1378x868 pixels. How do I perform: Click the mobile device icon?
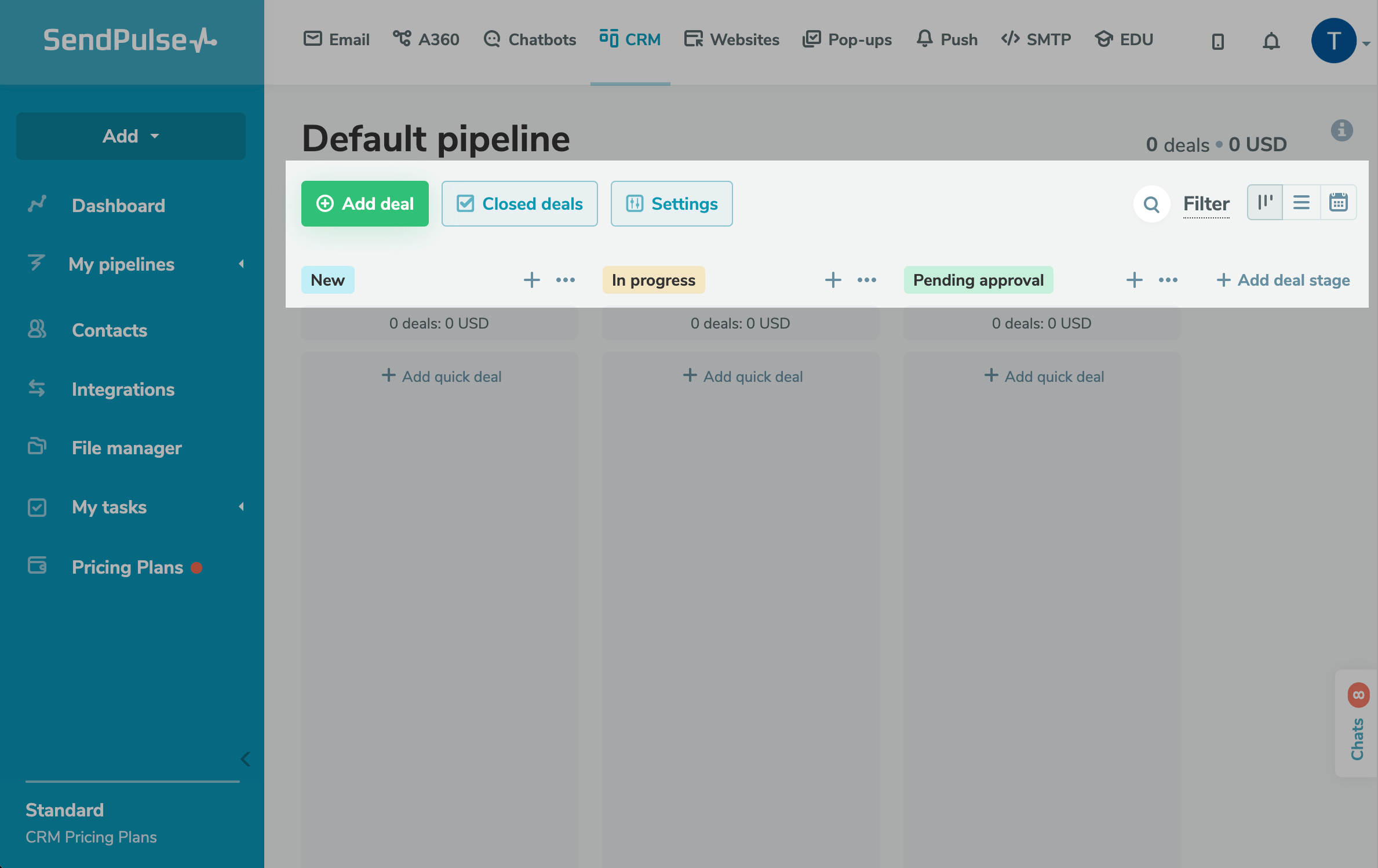[1217, 41]
